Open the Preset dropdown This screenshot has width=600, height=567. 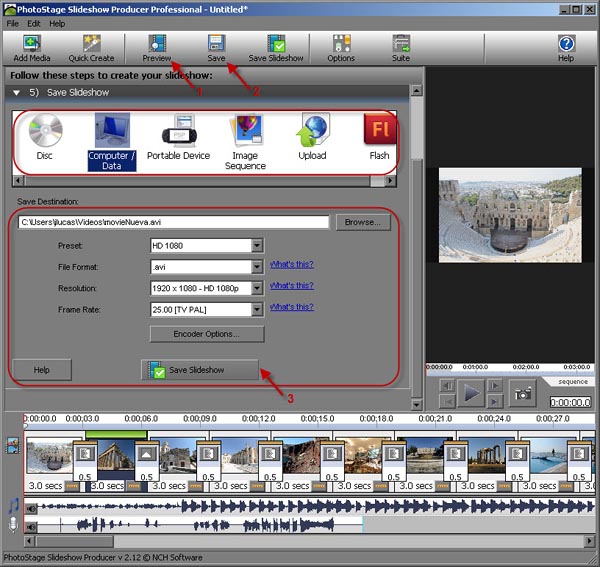click(257, 246)
